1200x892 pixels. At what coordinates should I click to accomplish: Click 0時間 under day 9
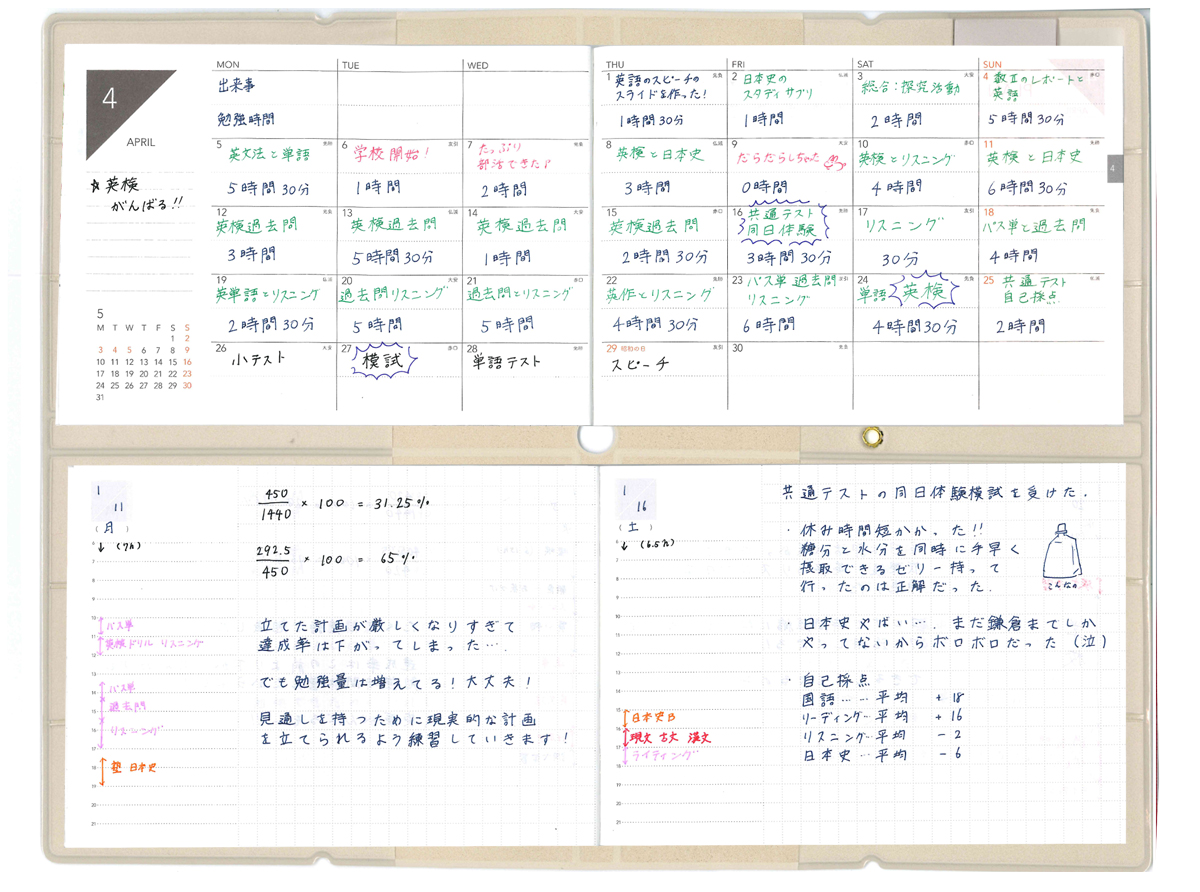(764, 187)
